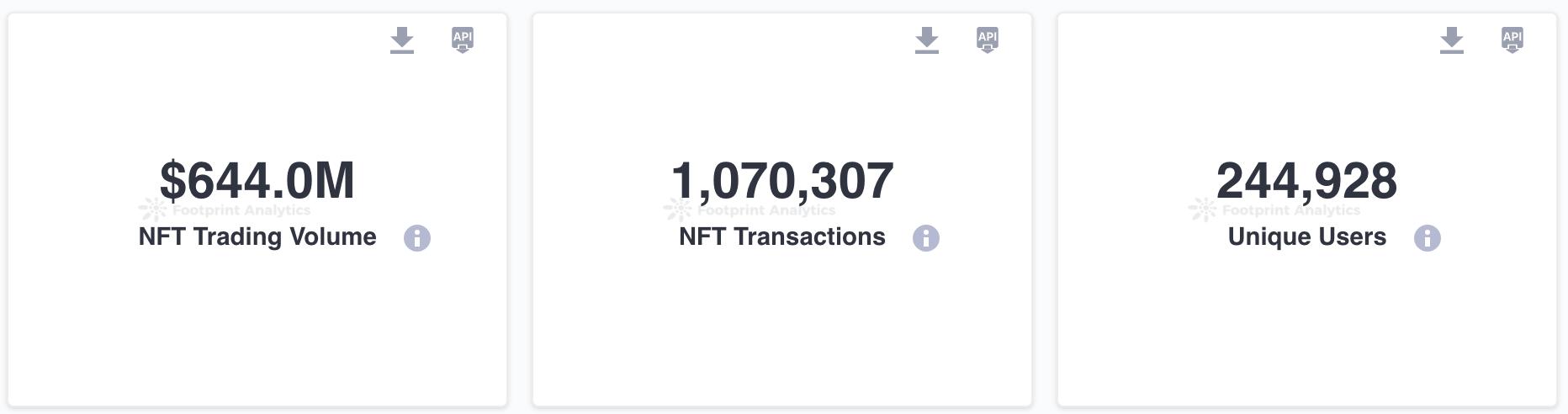
Task: Download the NFT Trading Volume card data
Action: [402, 40]
